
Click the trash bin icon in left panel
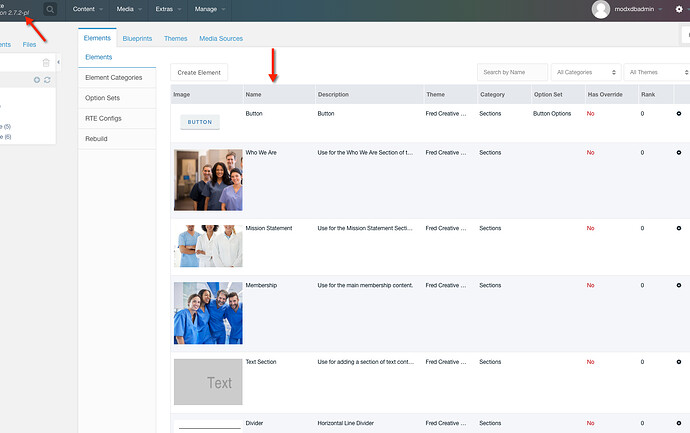tap(46, 63)
